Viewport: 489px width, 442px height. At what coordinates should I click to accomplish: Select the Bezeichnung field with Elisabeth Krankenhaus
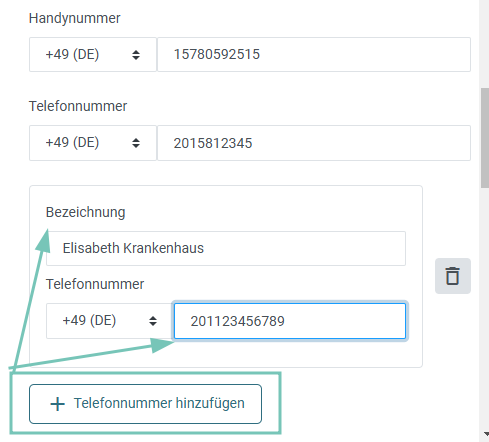click(x=226, y=248)
